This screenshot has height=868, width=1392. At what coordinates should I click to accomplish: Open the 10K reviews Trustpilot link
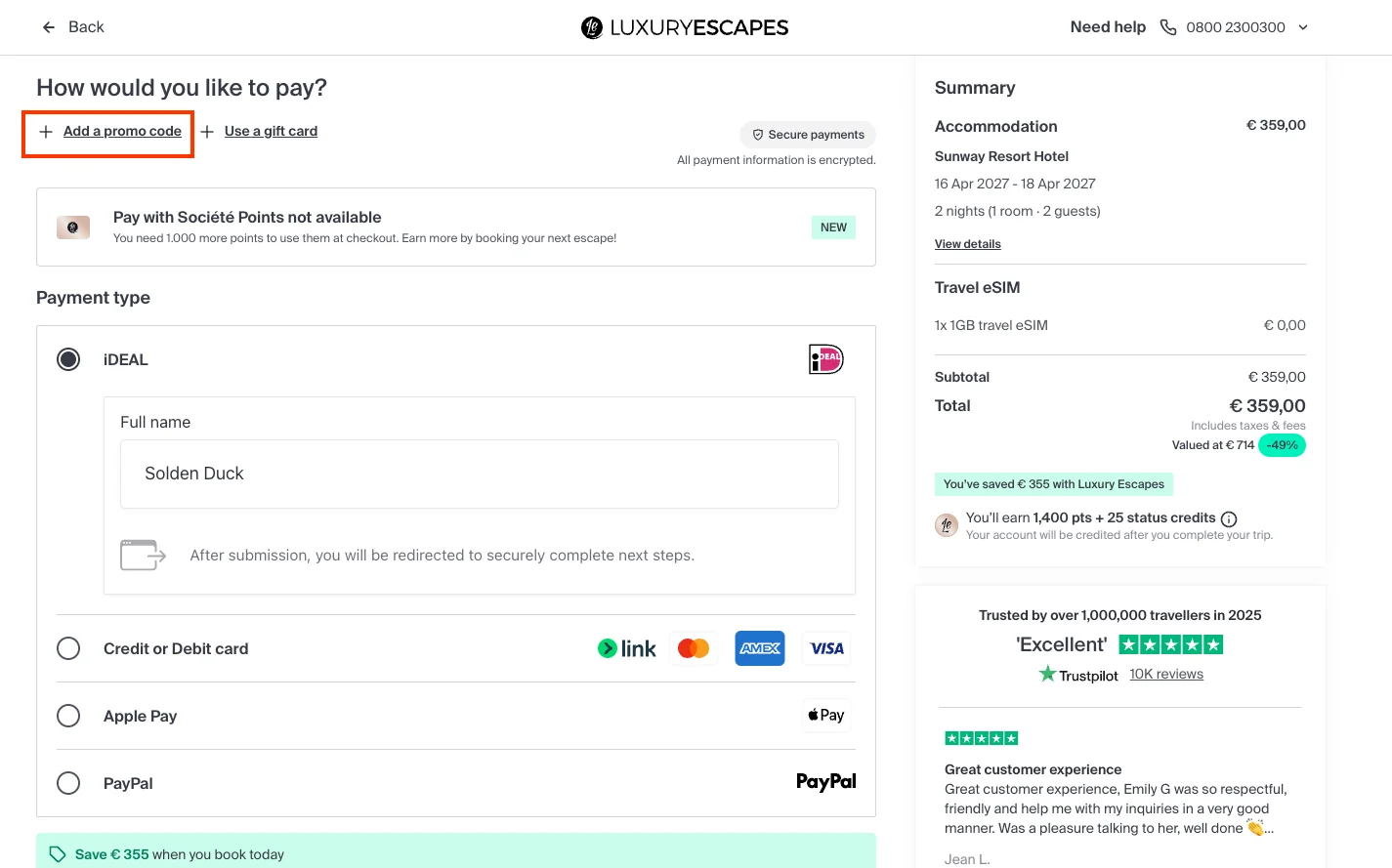[1166, 674]
